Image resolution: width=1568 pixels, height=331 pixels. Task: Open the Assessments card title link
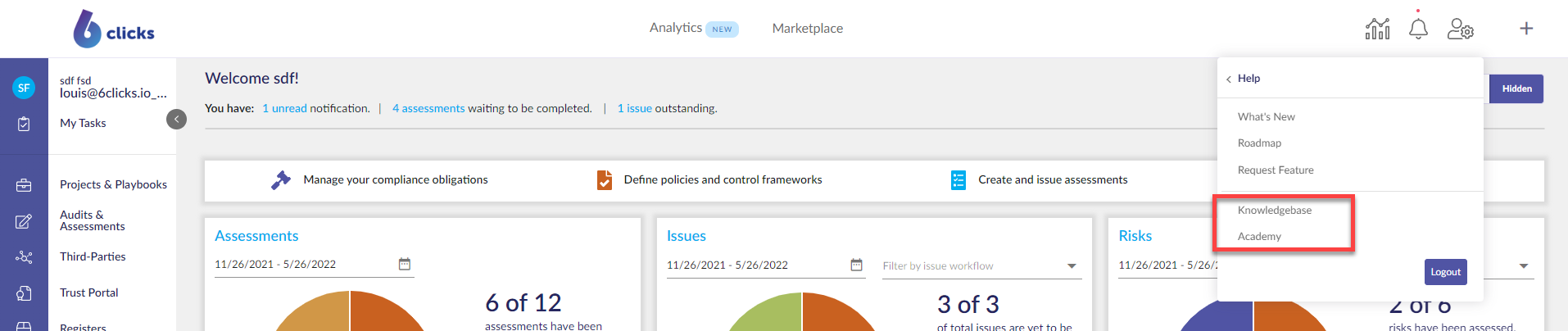click(256, 236)
